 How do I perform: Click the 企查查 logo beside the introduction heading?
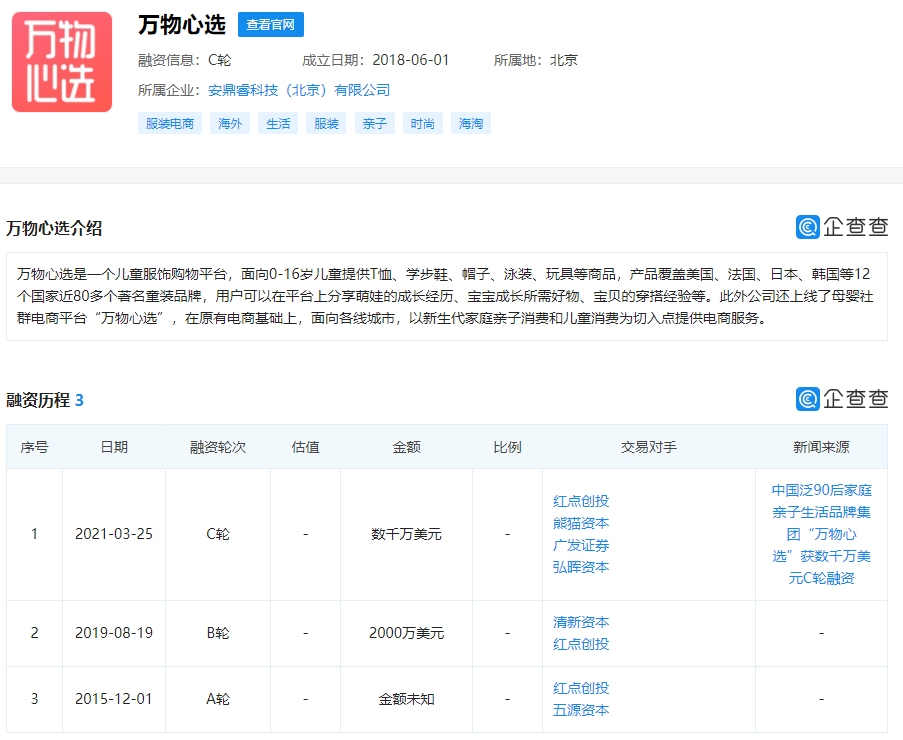pos(841,227)
